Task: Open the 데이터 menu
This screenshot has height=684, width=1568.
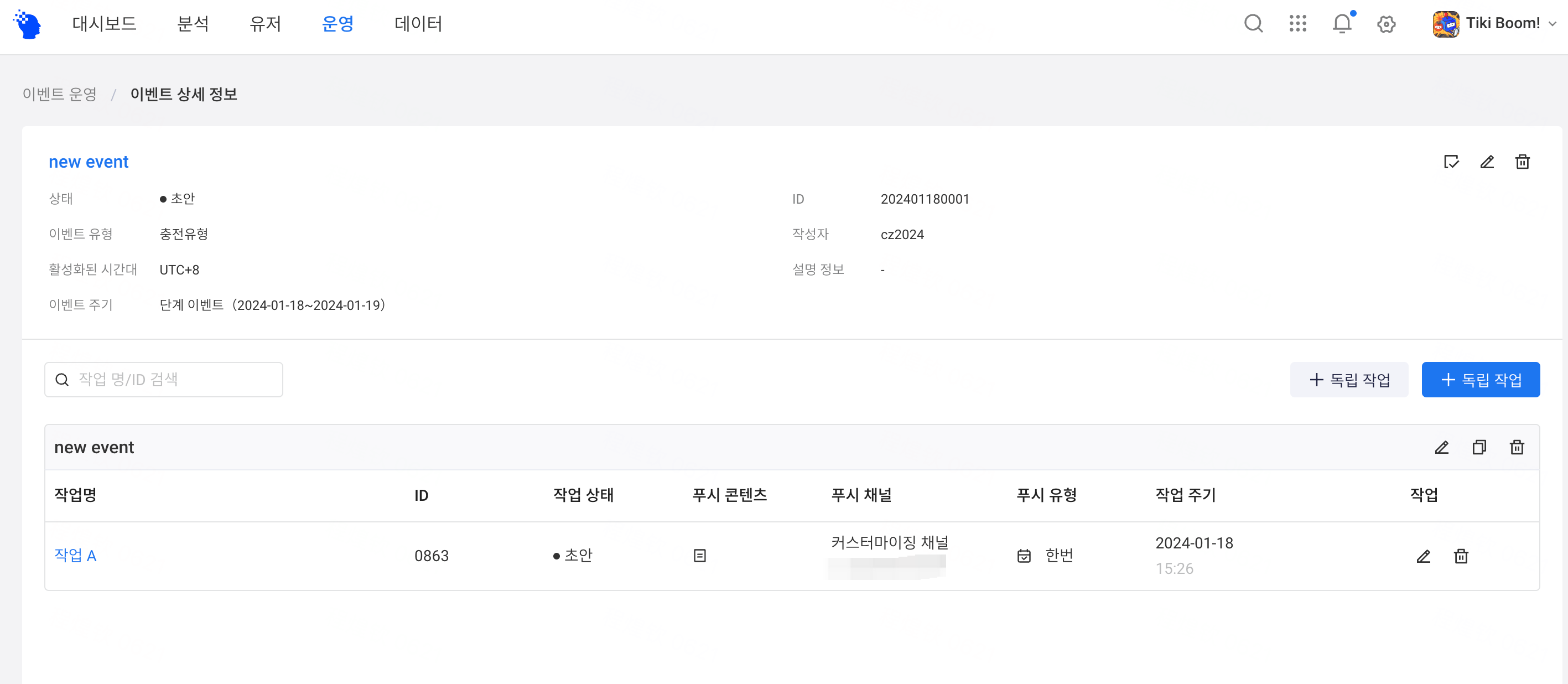Action: (x=418, y=24)
